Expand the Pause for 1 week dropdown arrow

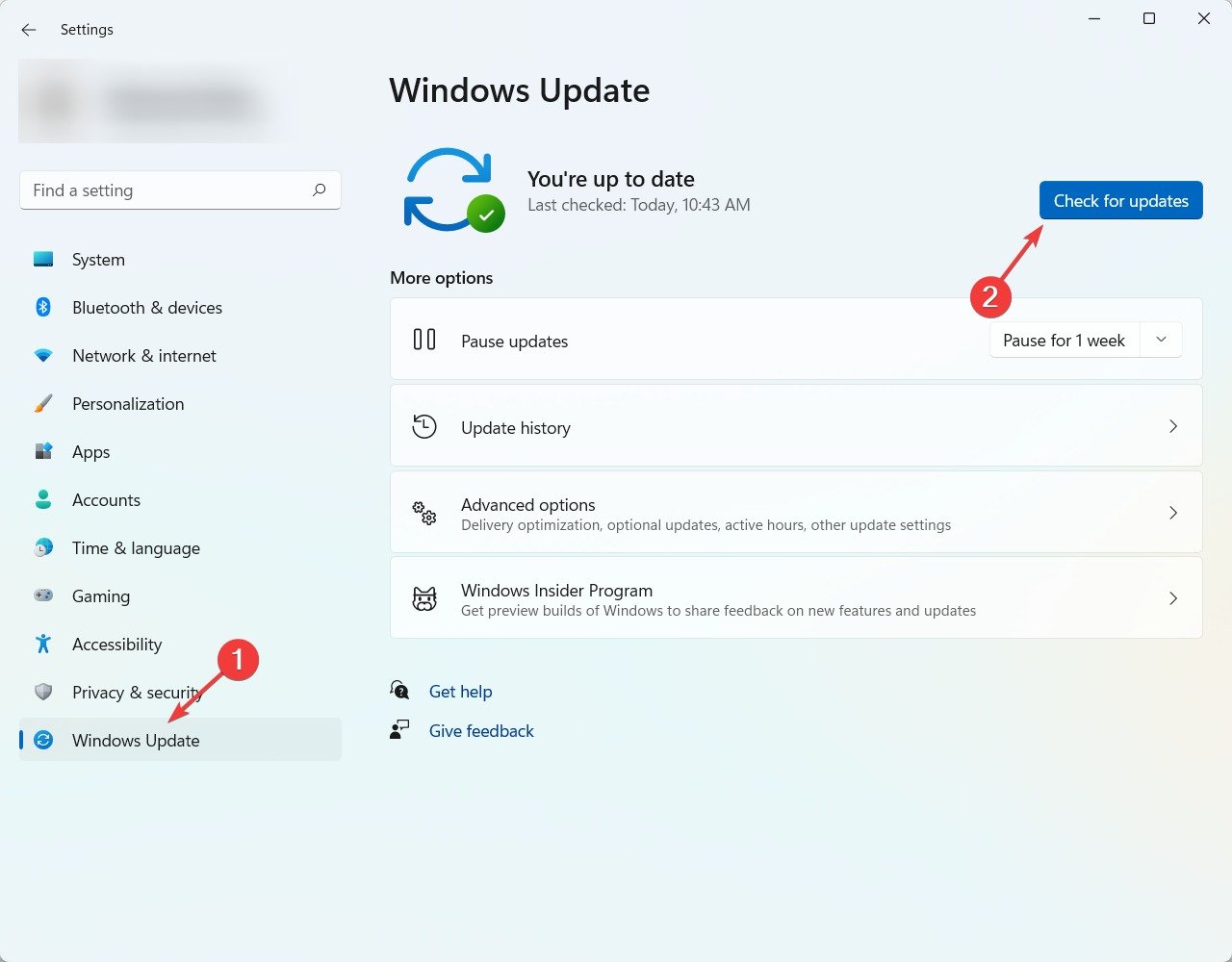click(x=1161, y=340)
